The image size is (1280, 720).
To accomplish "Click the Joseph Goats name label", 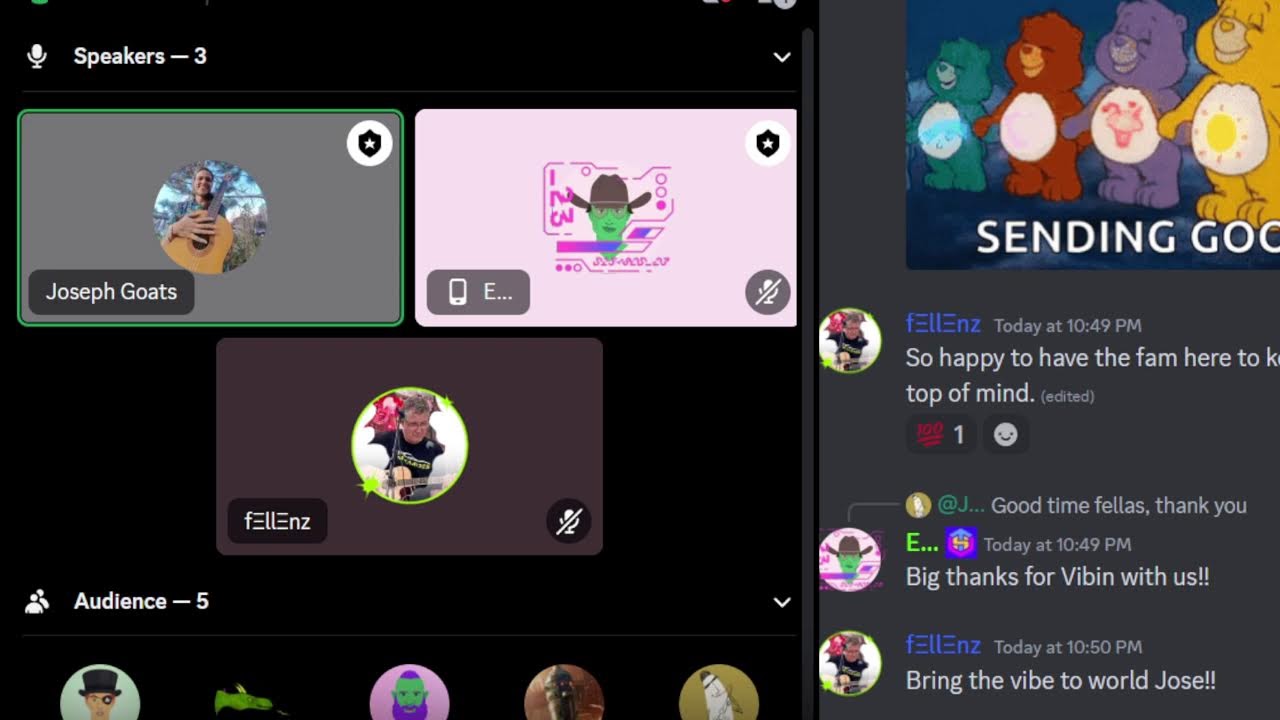I will 111,292.
